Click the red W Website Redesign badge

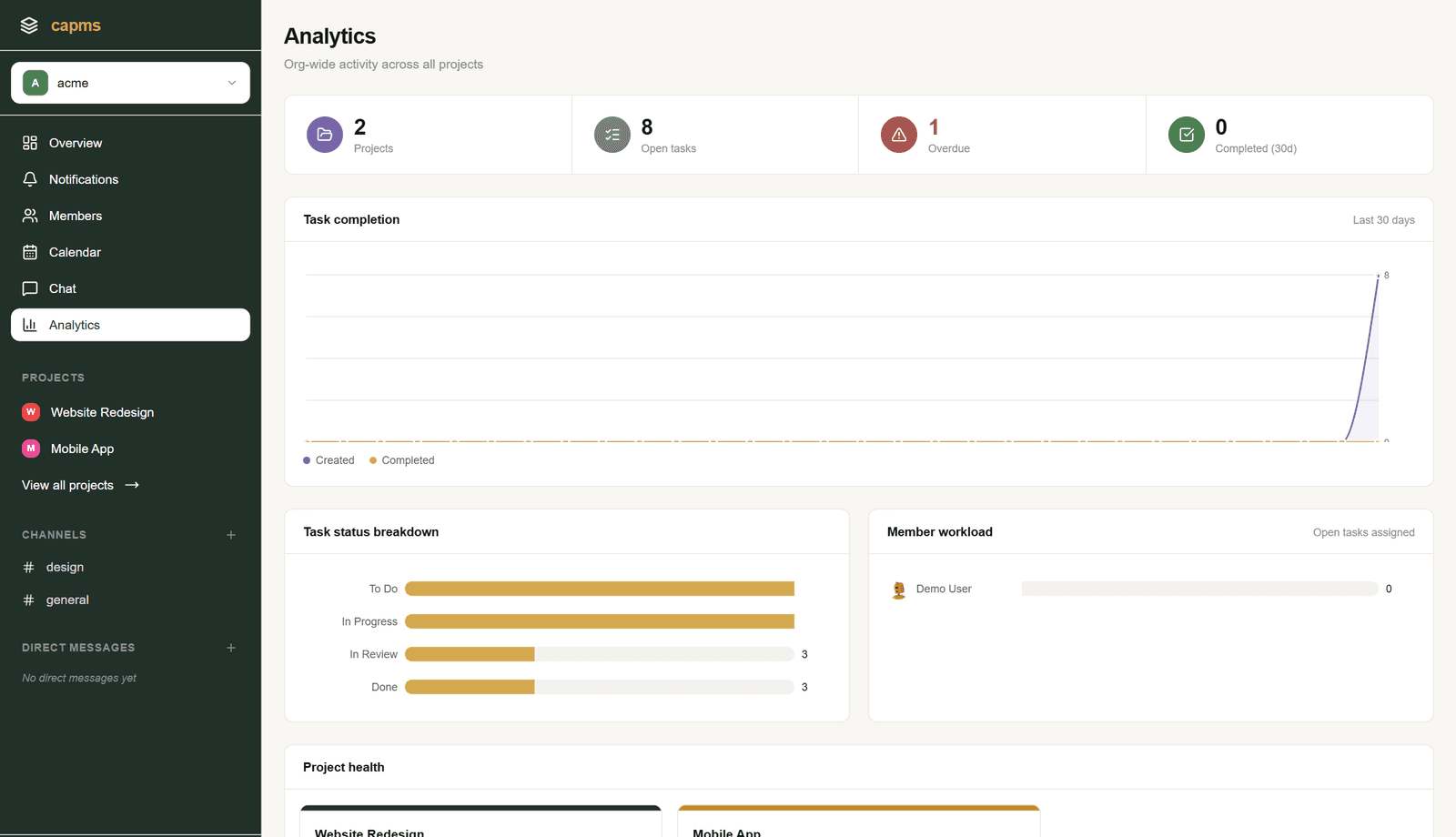point(31,412)
